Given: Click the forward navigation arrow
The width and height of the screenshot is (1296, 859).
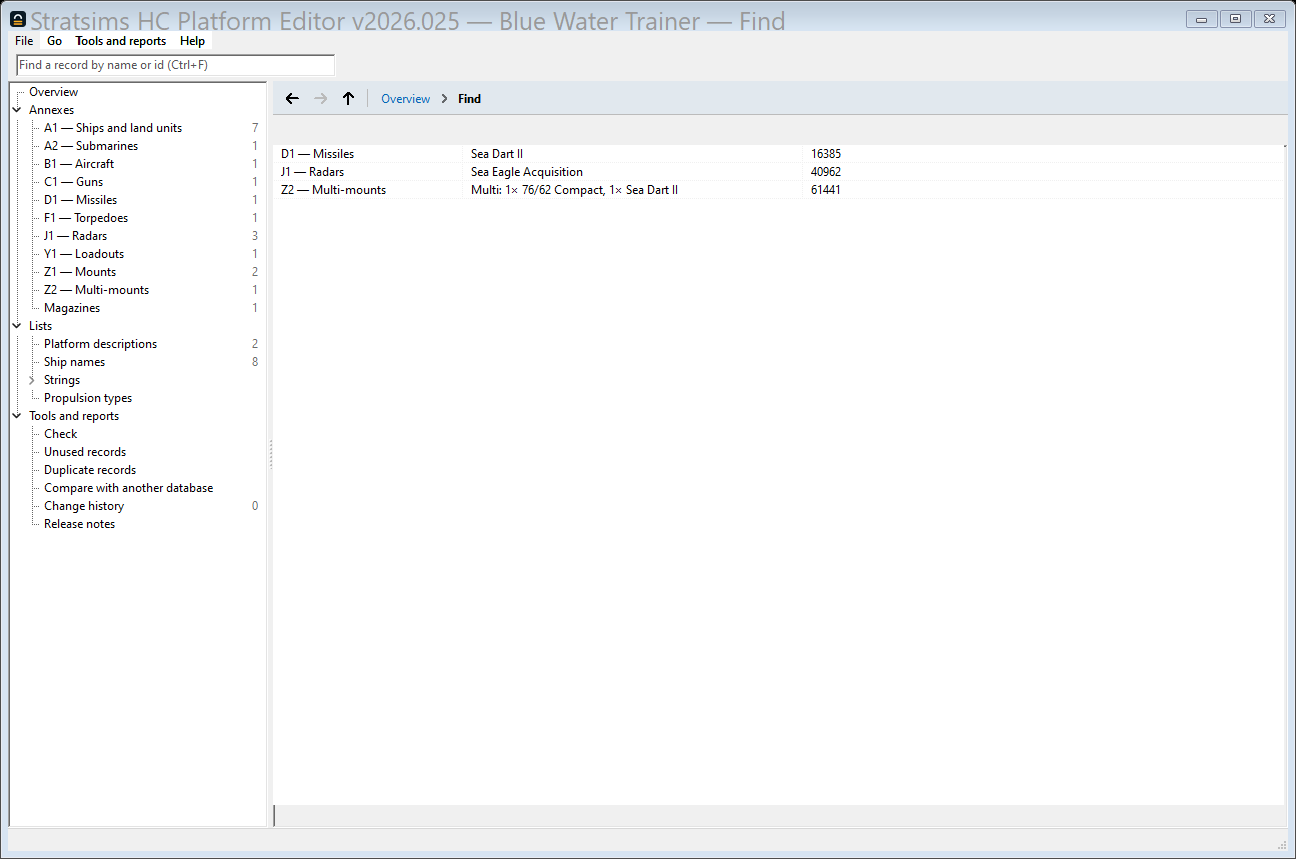Looking at the screenshot, I should (x=320, y=98).
